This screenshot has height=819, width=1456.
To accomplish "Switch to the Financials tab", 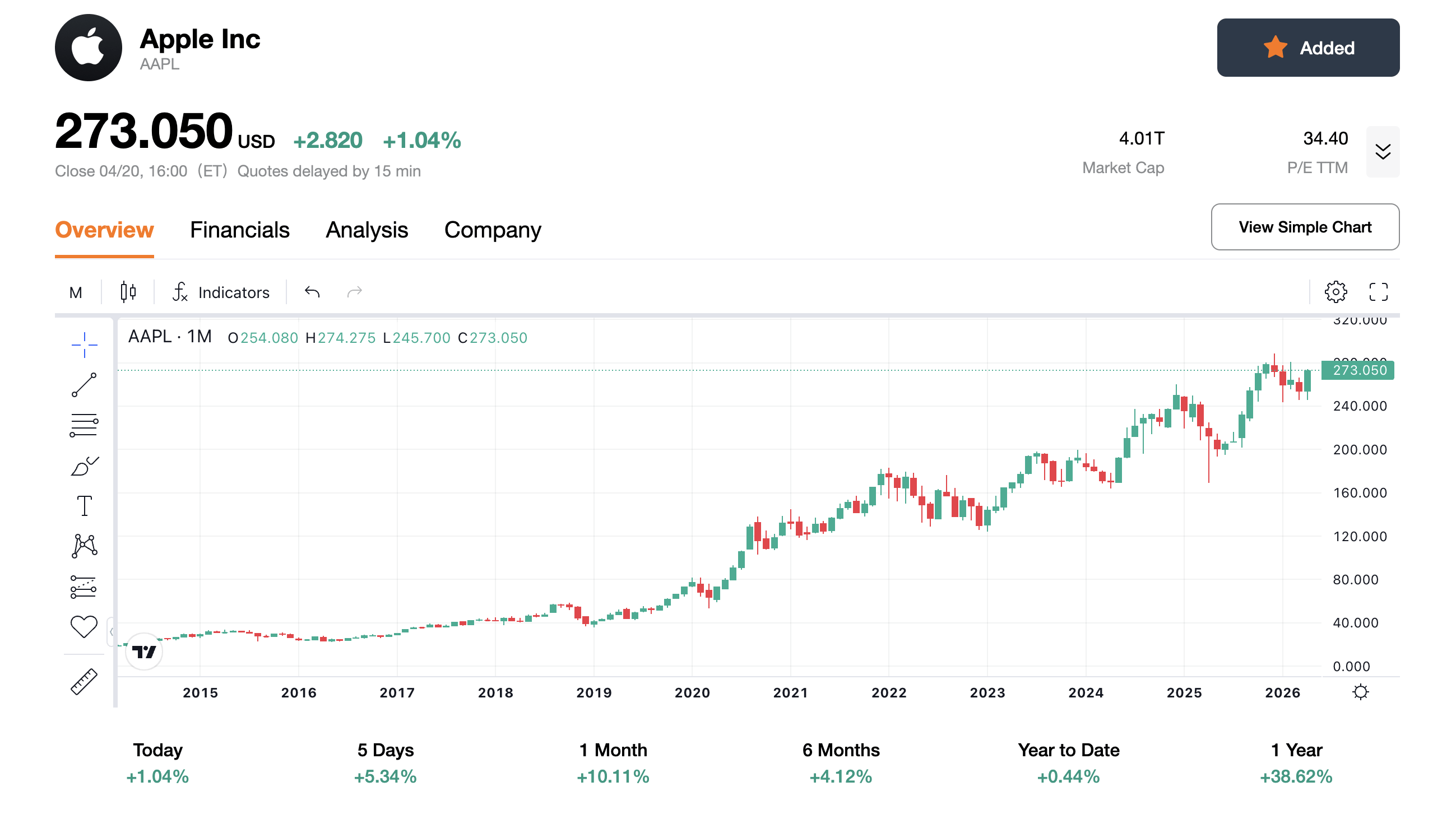I will 240,230.
